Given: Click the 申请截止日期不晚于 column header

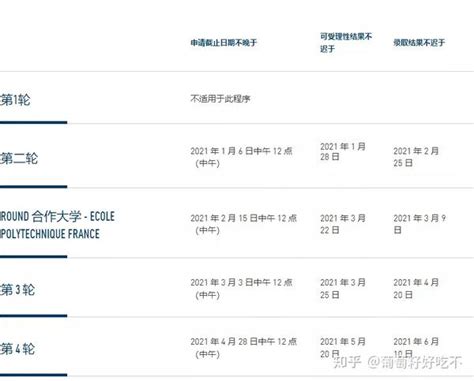Looking at the screenshot, I should pyautogui.click(x=224, y=43).
